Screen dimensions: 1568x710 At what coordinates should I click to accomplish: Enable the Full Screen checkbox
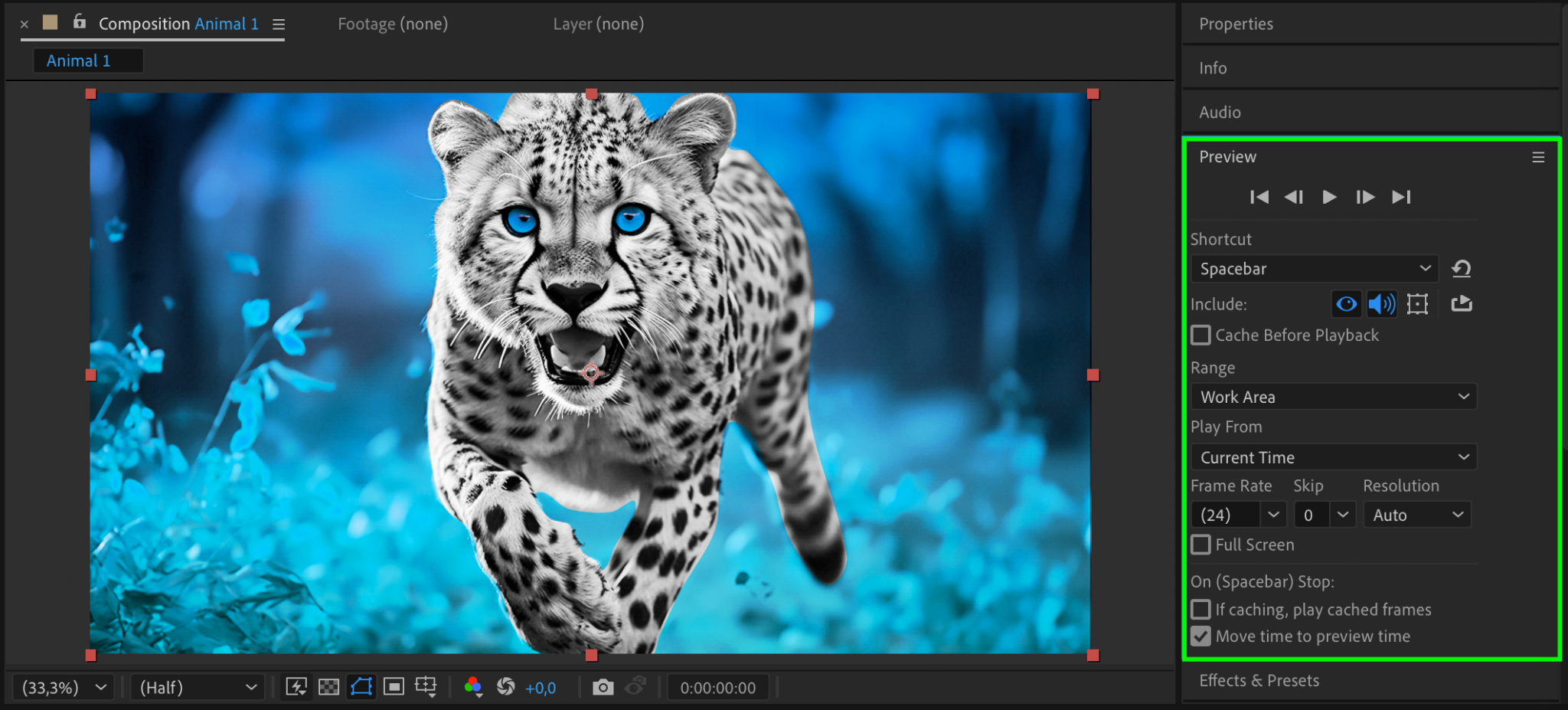pos(1200,545)
